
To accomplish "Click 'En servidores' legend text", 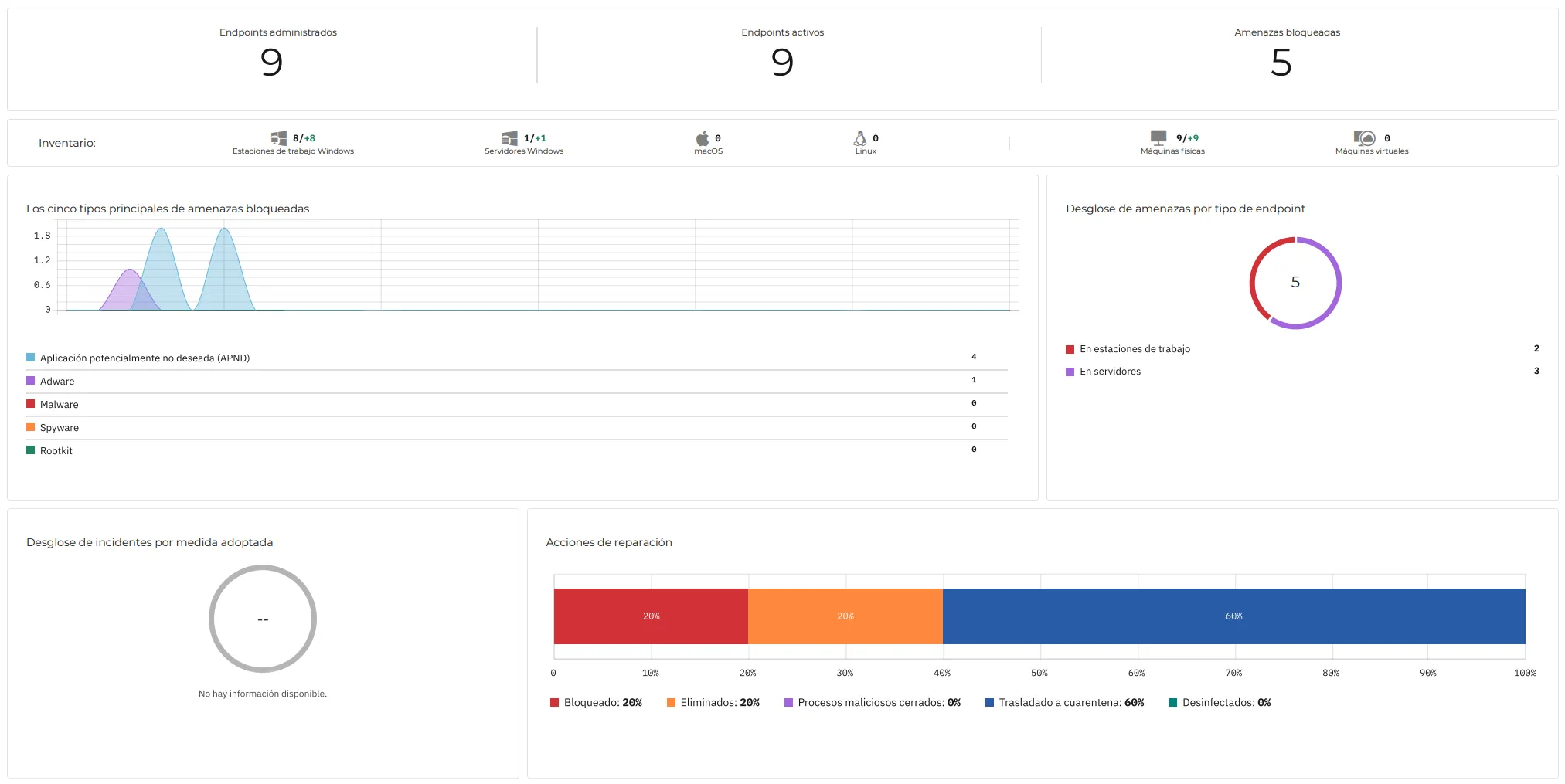I will 1110,372.
